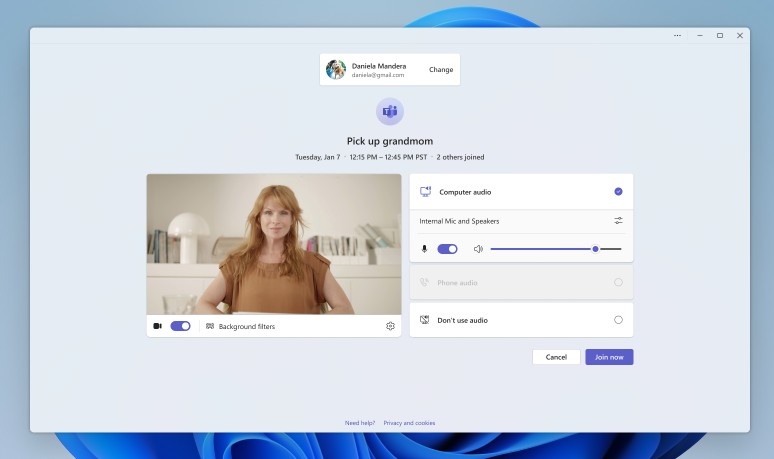Image resolution: width=774 pixels, height=459 pixels.
Task: Click the don't use audio icon
Action: pos(424,320)
